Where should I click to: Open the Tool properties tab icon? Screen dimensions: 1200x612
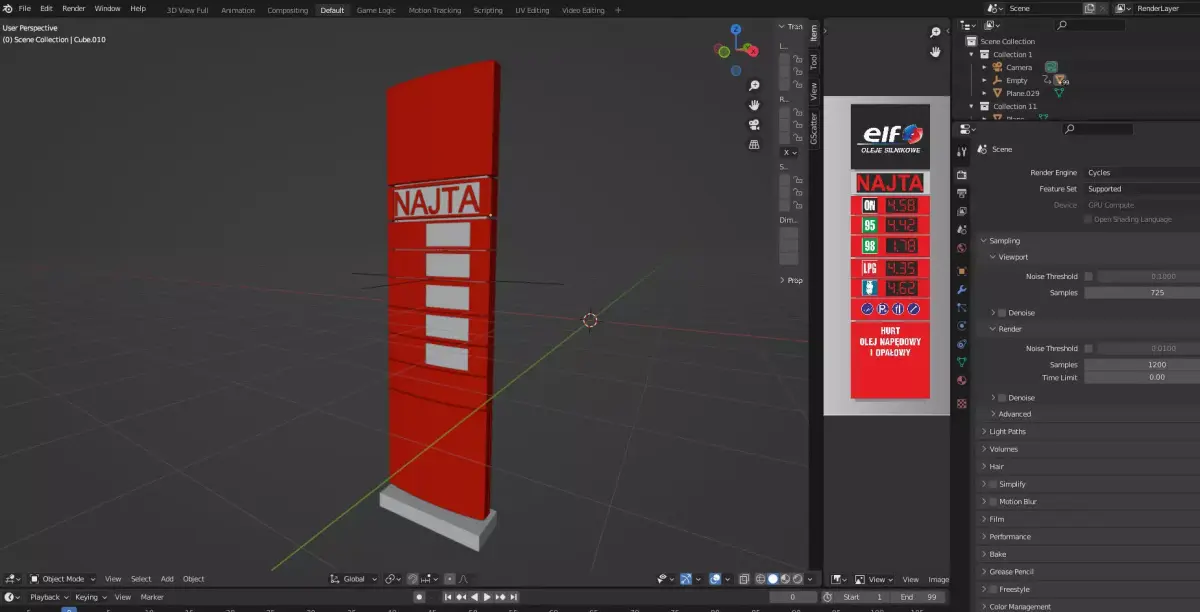tap(962, 152)
